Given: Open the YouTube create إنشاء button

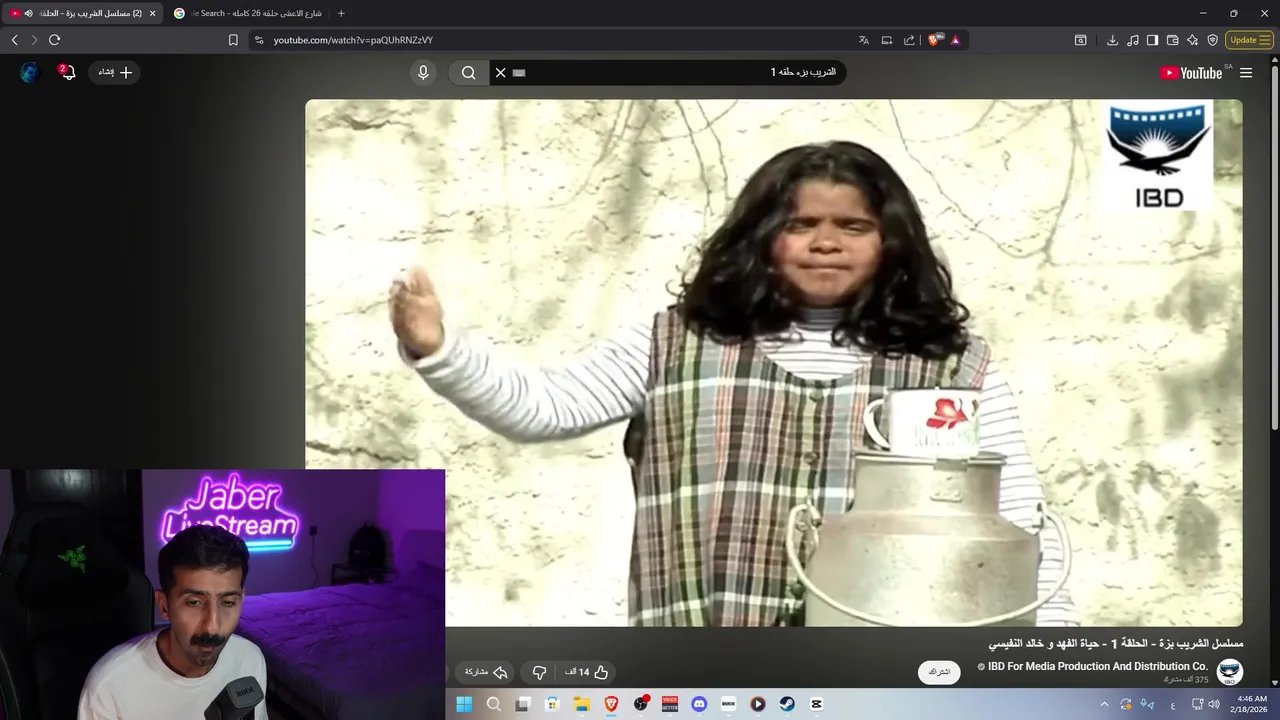Looking at the screenshot, I should click(114, 72).
